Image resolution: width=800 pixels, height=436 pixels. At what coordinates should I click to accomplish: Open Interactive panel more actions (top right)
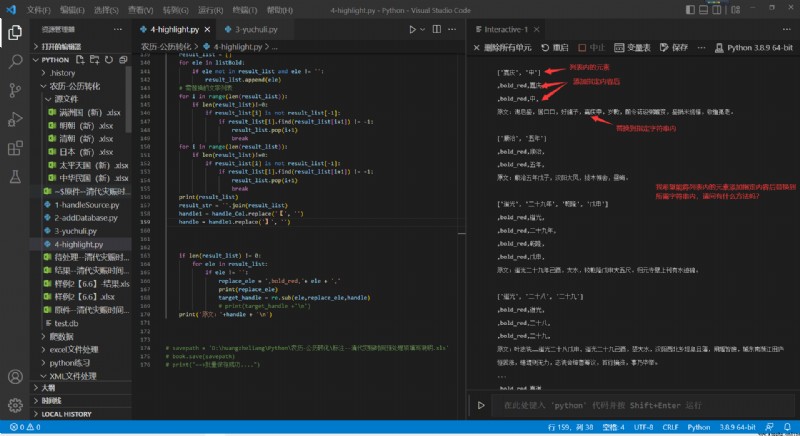coord(786,30)
